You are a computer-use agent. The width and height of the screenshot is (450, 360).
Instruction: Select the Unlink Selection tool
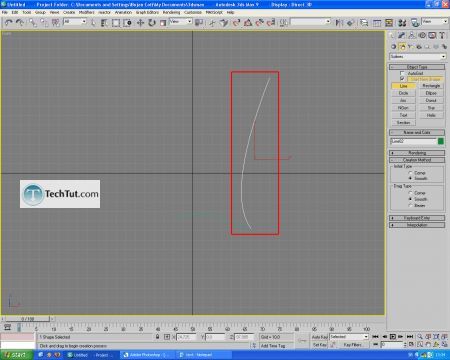[x=44, y=22]
